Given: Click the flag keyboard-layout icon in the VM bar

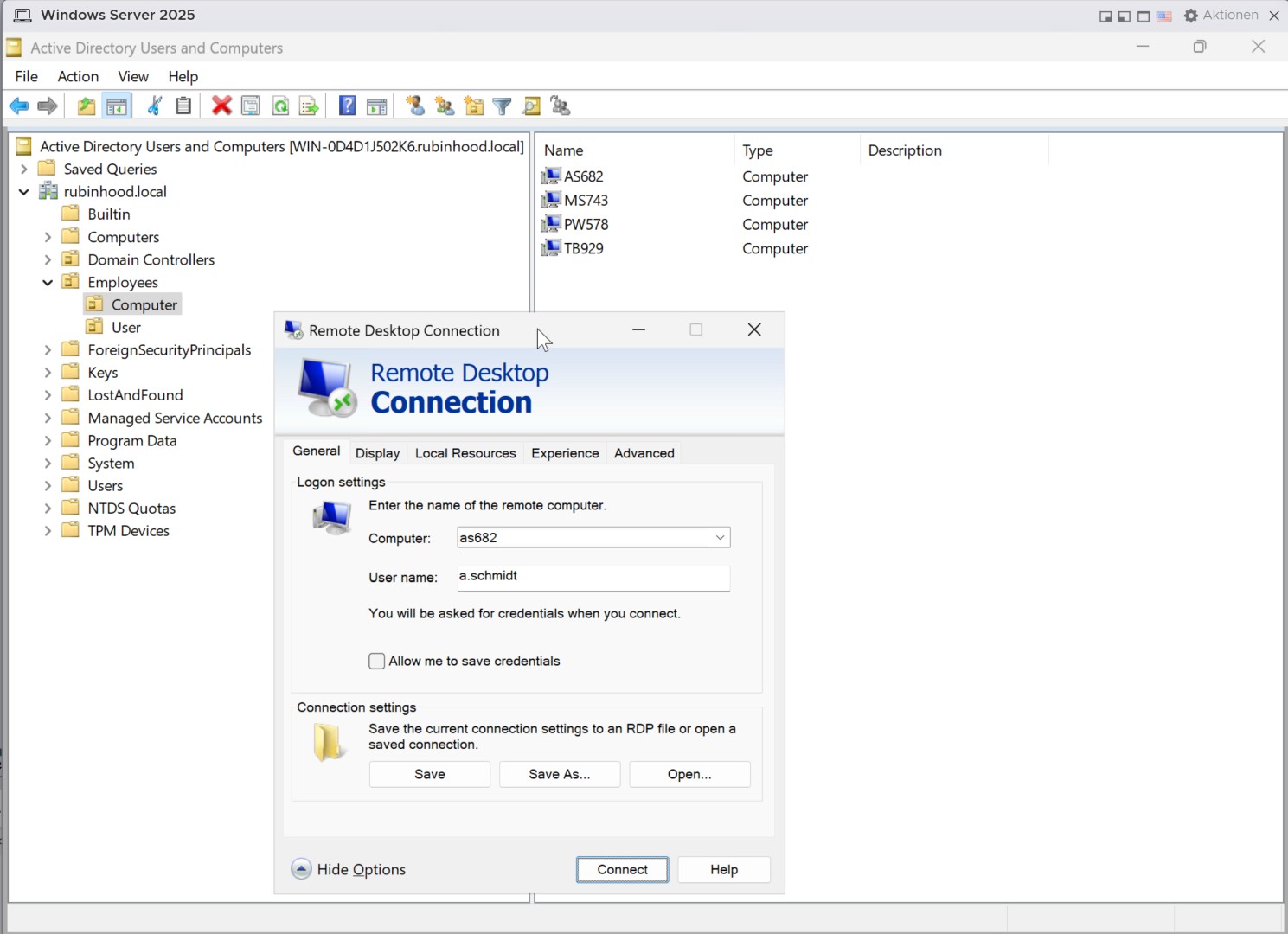Looking at the screenshot, I should 1163,16.
